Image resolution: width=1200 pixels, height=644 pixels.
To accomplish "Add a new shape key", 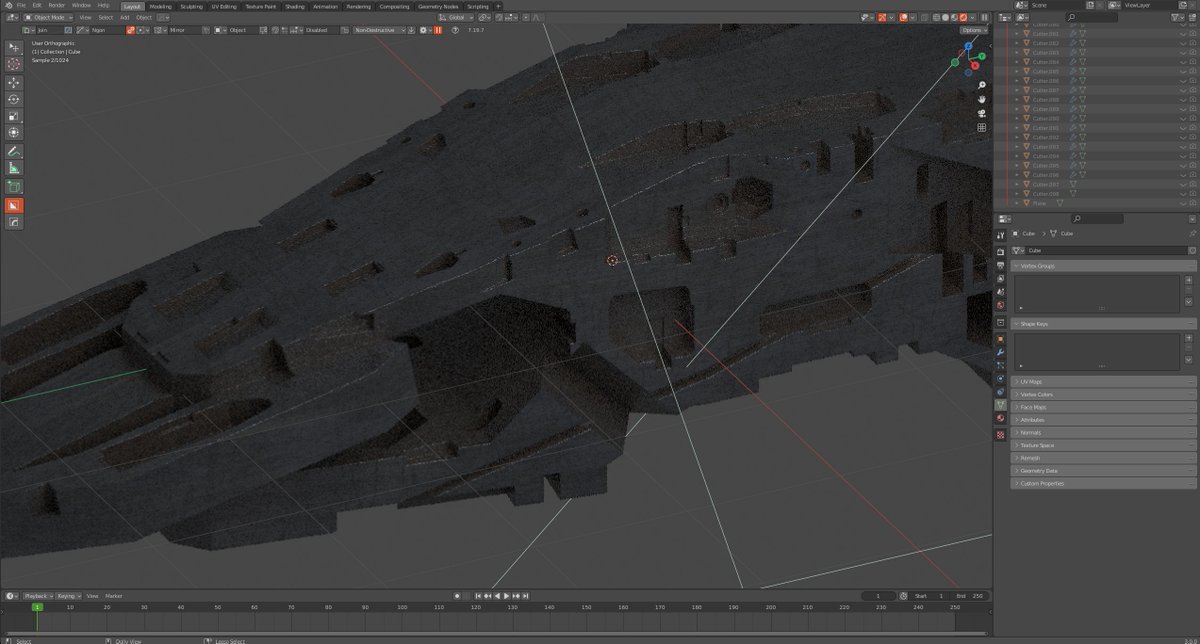I will (1190, 338).
